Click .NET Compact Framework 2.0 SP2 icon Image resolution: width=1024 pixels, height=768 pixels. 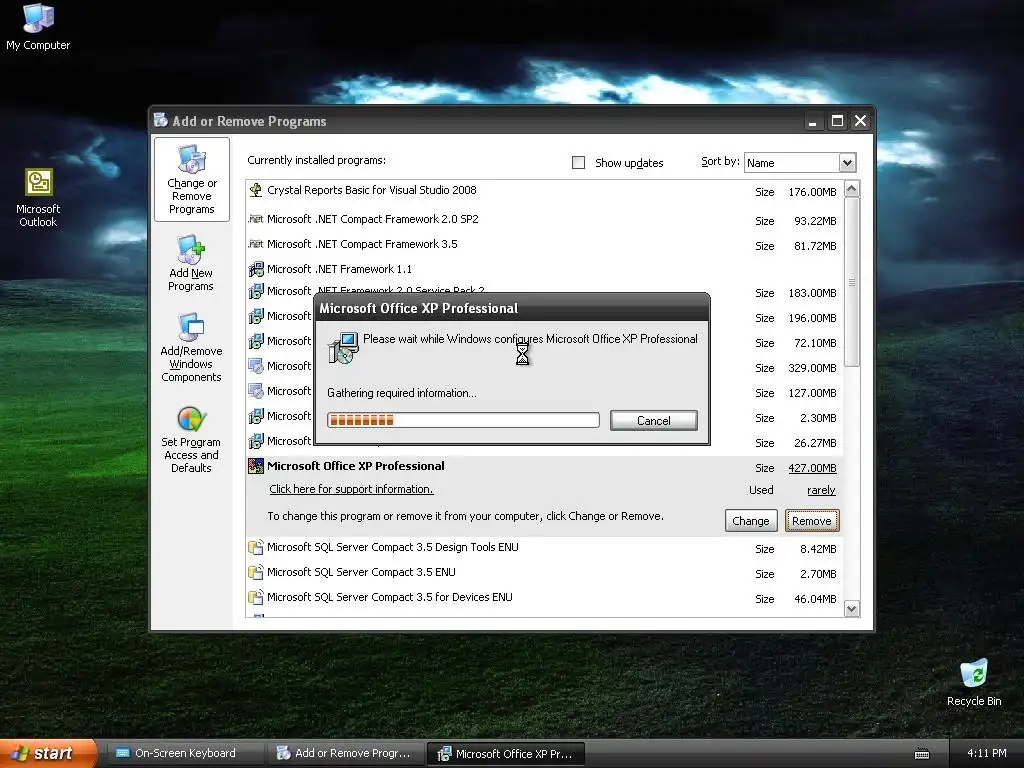tap(255, 219)
